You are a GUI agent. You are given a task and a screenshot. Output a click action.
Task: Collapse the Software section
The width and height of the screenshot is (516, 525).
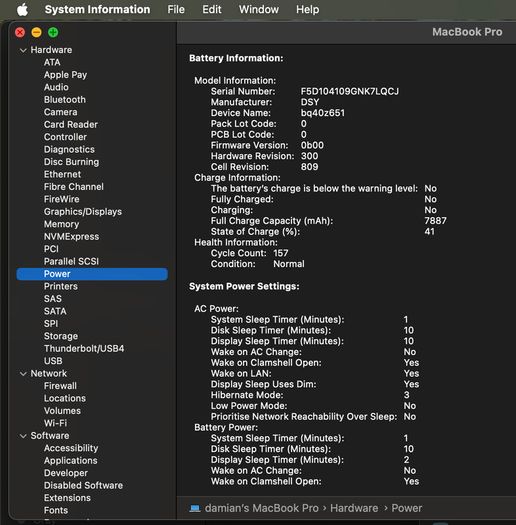point(23,436)
